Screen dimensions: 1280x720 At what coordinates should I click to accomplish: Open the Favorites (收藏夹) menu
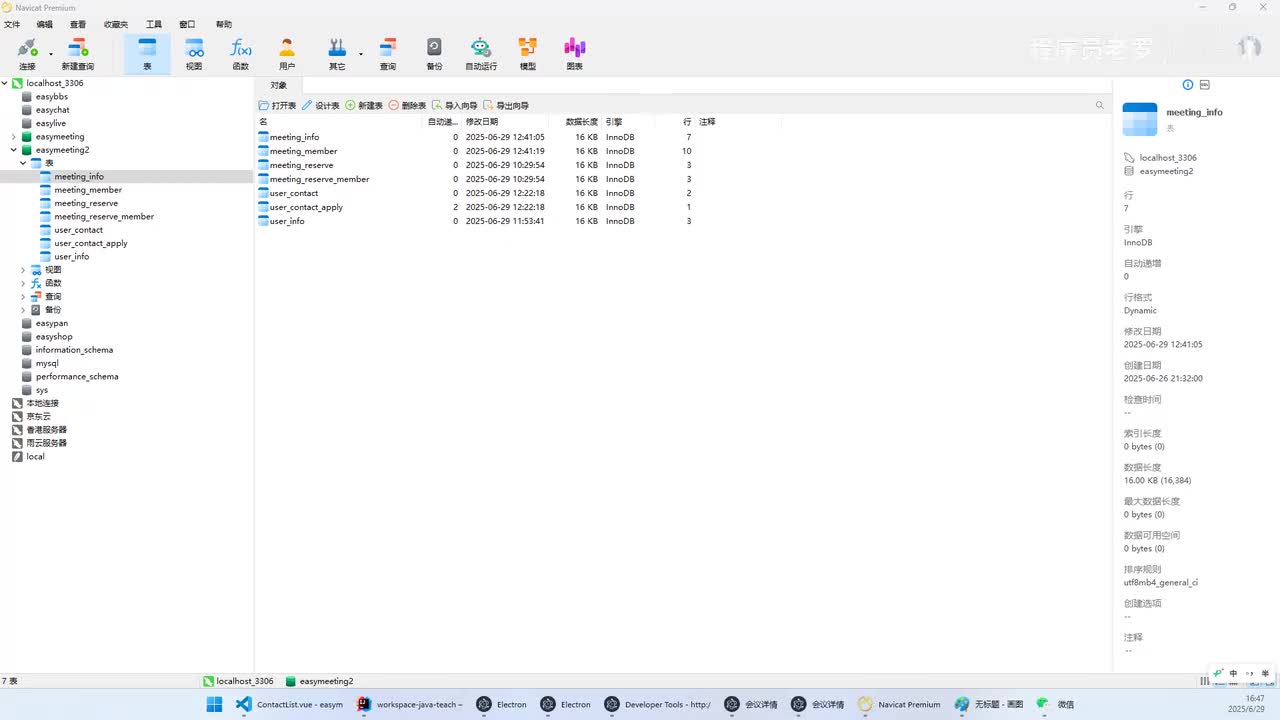click(116, 24)
